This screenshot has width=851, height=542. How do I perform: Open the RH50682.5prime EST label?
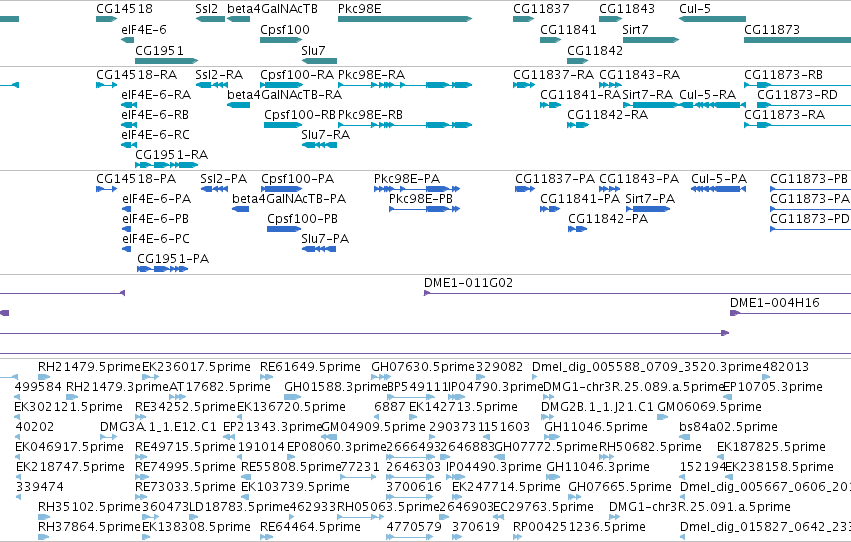click(x=650, y=447)
